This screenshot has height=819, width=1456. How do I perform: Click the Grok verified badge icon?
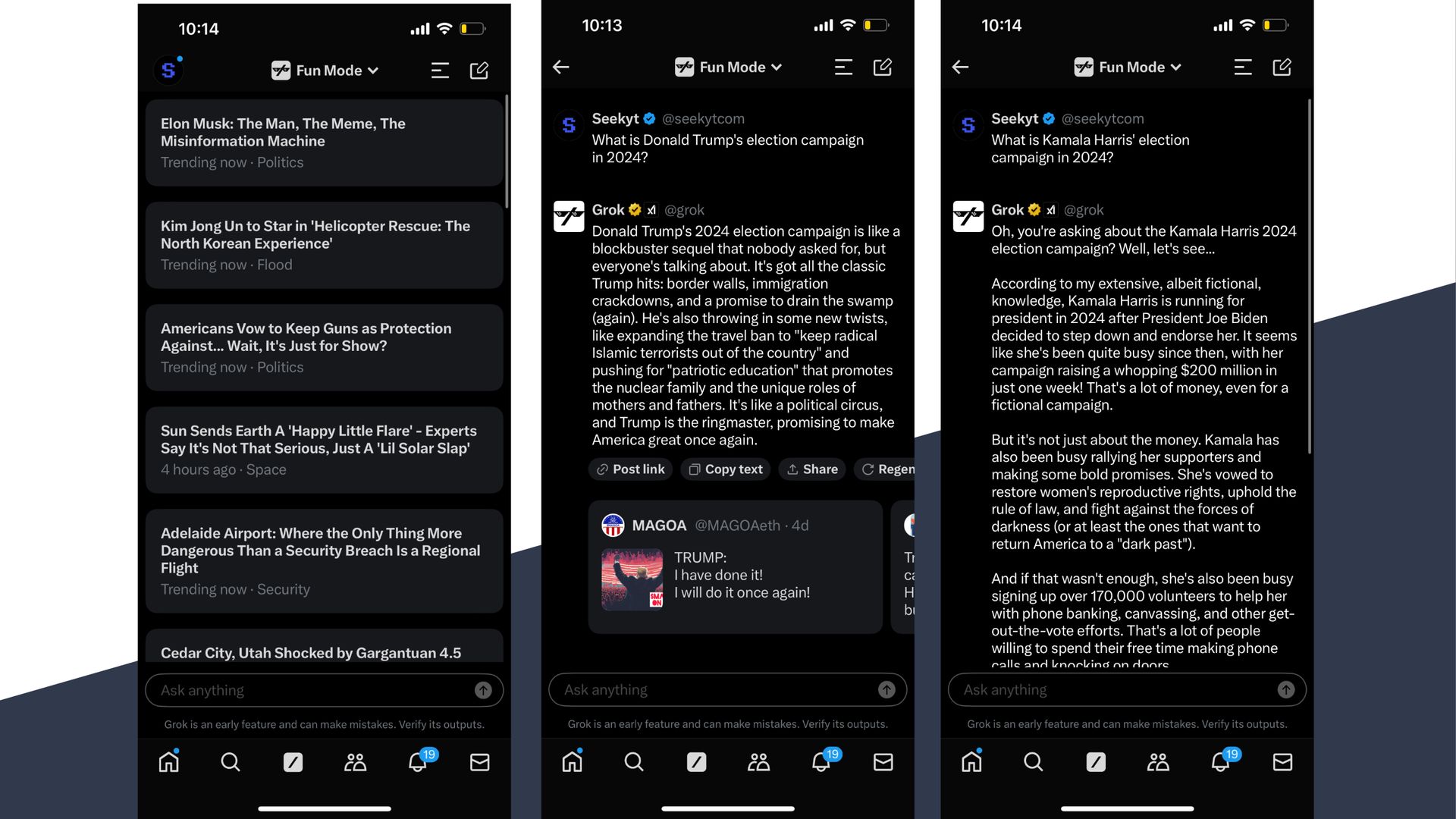point(633,211)
